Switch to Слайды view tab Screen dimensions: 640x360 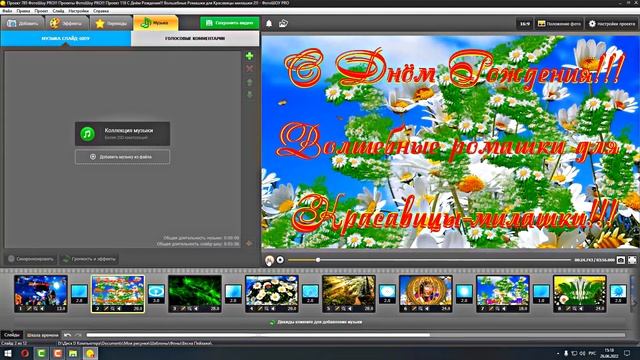pos(11,335)
